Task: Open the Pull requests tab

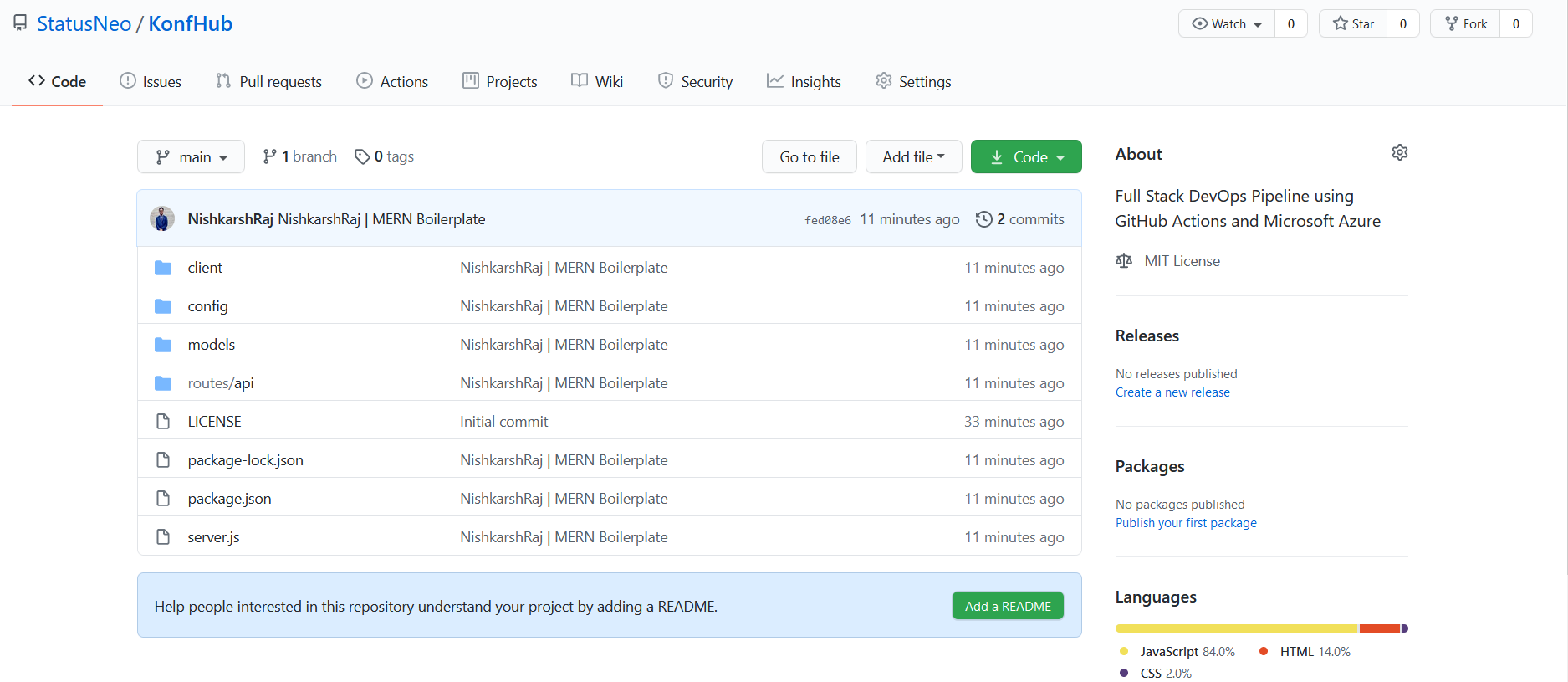Action: pos(268,81)
